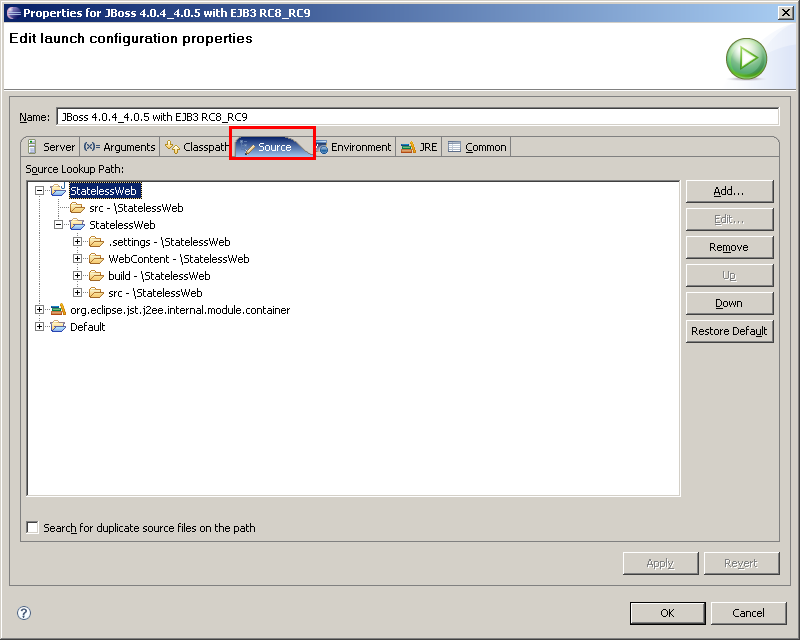800x640 pixels.
Task: Click the build folder icon
Action: 96,276
